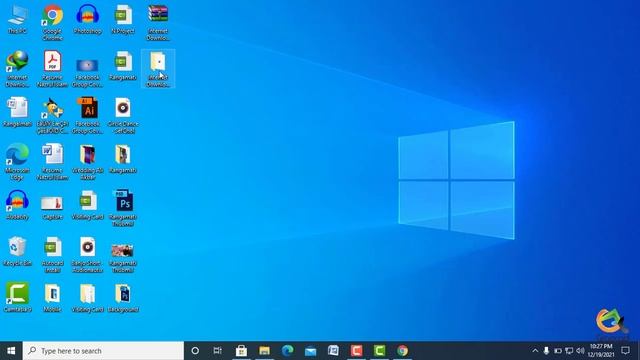Screen dimensions: 640x360
Task: Open the Mail app on the taskbar
Action: pyautogui.click(x=310, y=351)
